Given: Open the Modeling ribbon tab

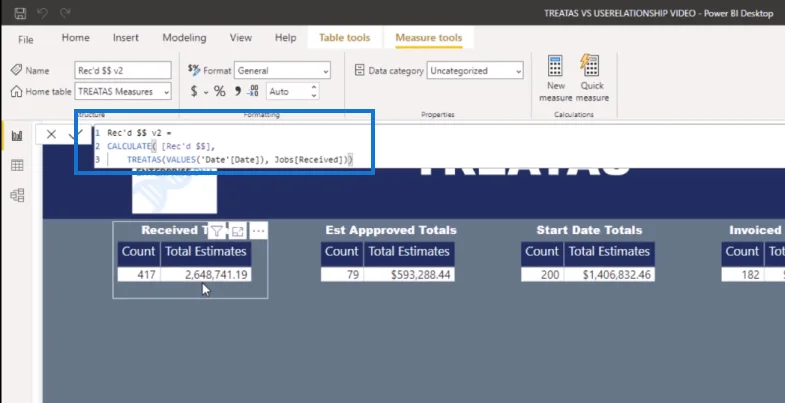Looking at the screenshot, I should 184,38.
